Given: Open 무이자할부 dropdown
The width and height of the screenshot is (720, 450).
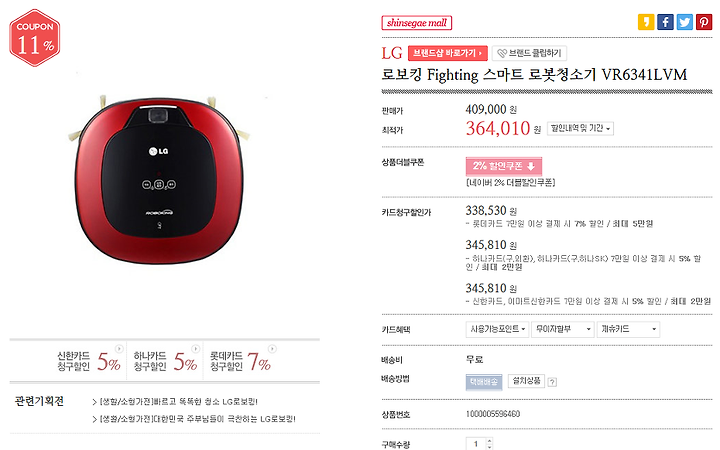Looking at the screenshot, I should pos(563,329).
